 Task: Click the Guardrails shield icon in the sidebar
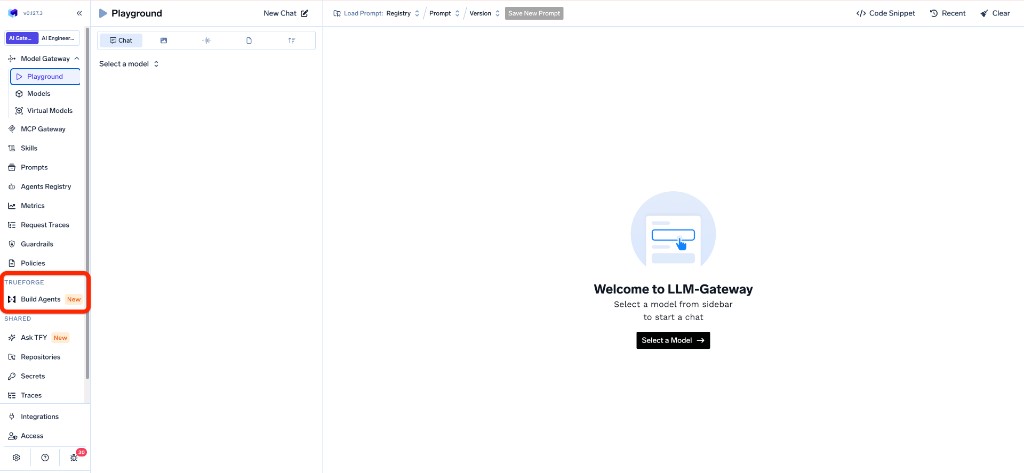(x=12, y=244)
